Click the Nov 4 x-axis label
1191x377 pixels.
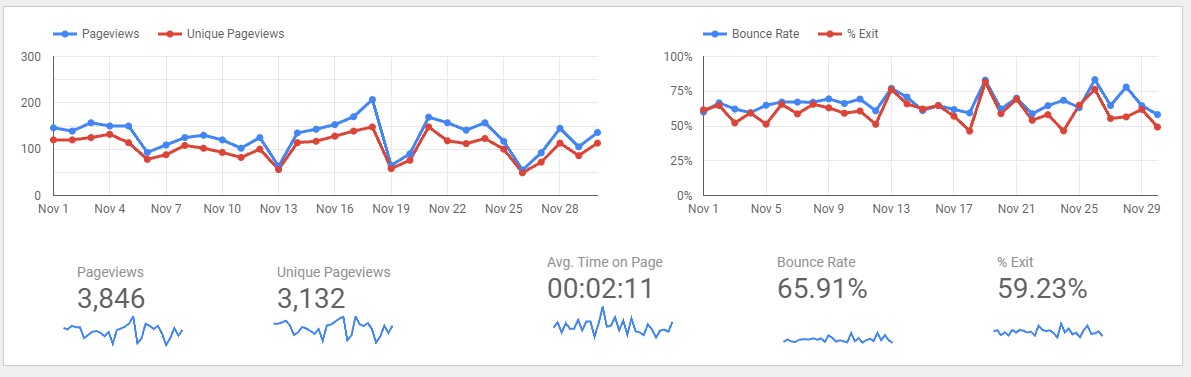click(109, 208)
